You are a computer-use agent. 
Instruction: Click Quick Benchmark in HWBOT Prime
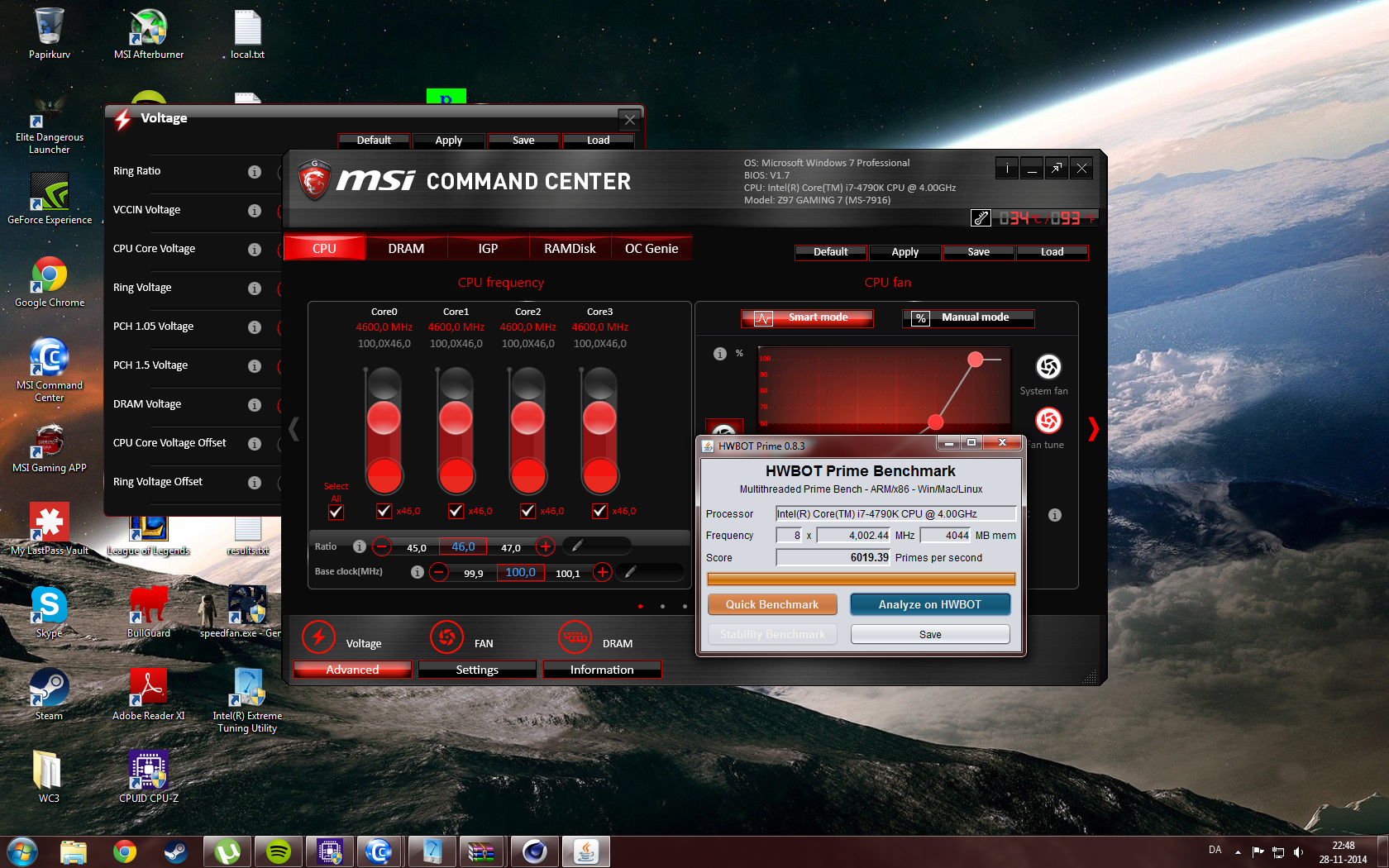click(x=772, y=604)
